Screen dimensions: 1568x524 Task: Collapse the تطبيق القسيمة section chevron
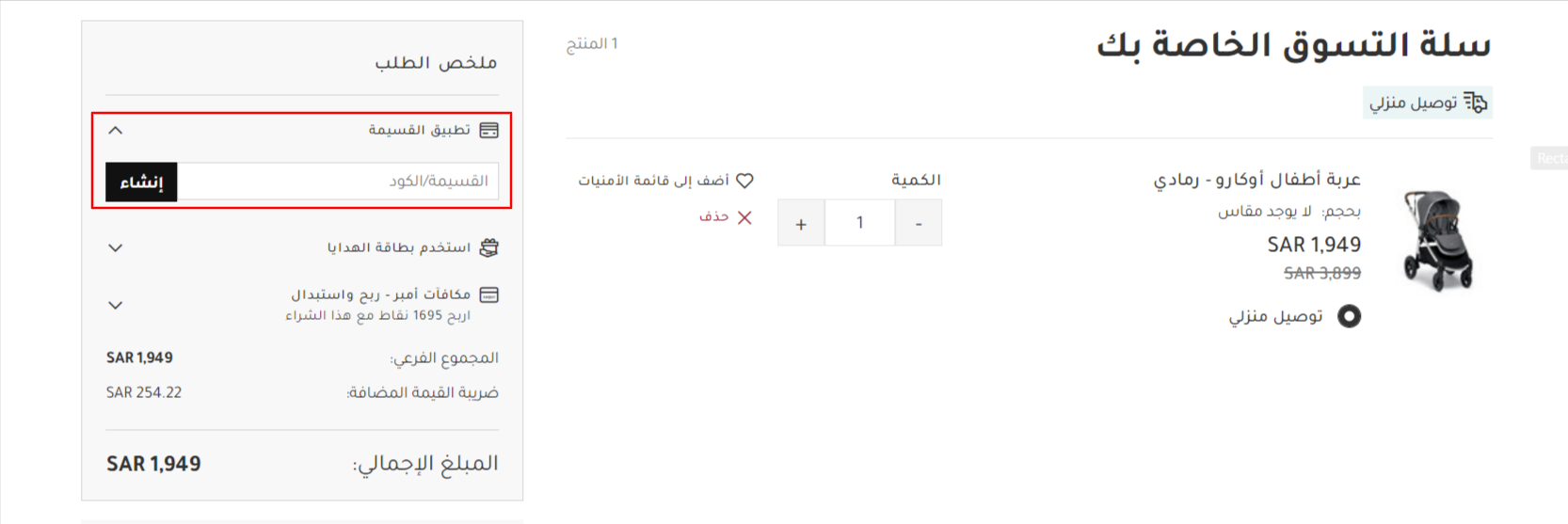coord(116,131)
